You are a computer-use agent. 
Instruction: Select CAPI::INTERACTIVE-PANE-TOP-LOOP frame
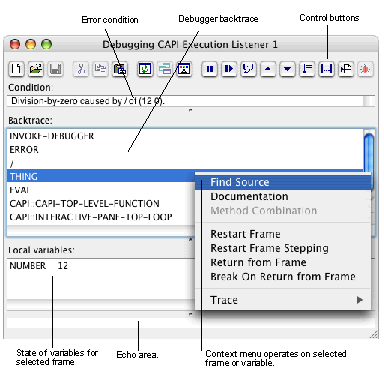101,217
